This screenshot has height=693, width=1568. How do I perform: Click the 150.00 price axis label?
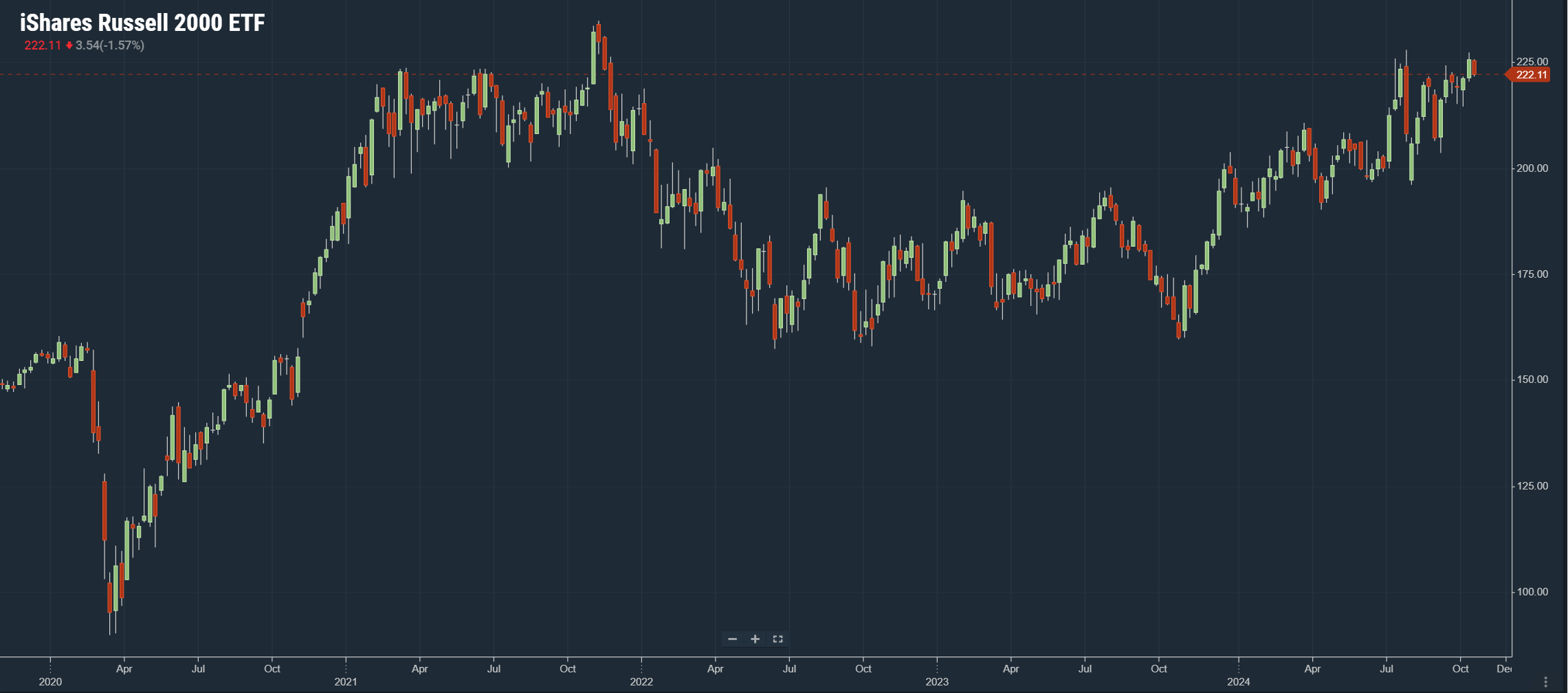pos(1532,379)
